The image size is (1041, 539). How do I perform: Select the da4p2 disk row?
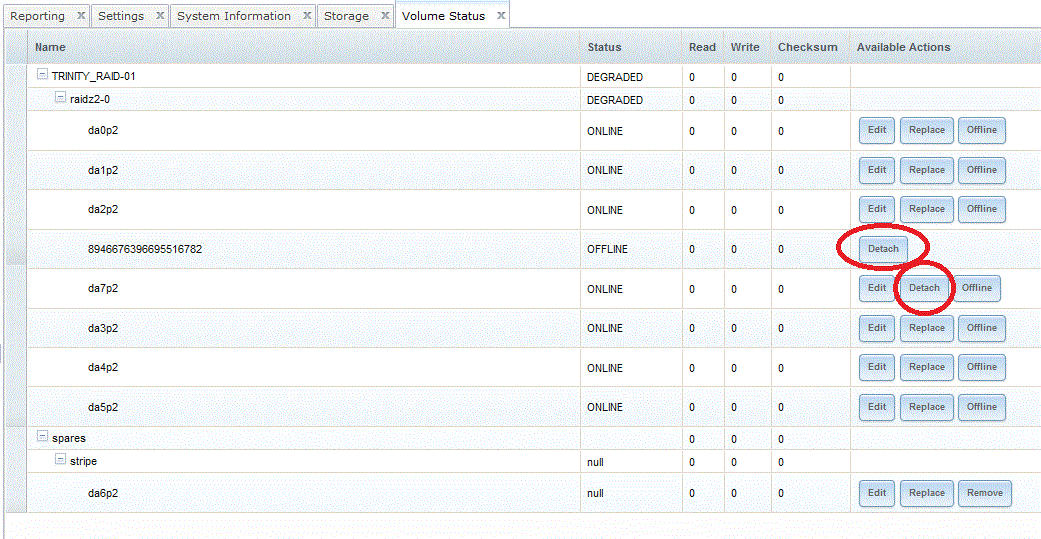coord(300,368)
